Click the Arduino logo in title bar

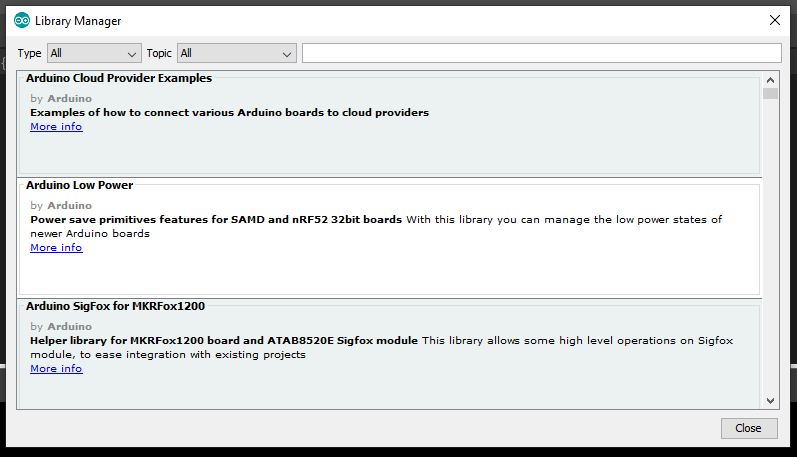pos(22,20)
